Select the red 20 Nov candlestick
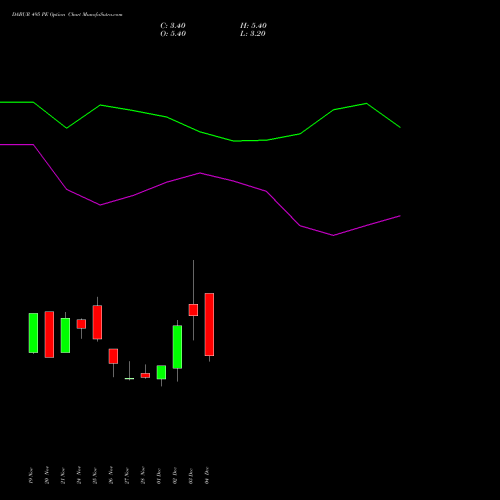 (x=49, y=334)
